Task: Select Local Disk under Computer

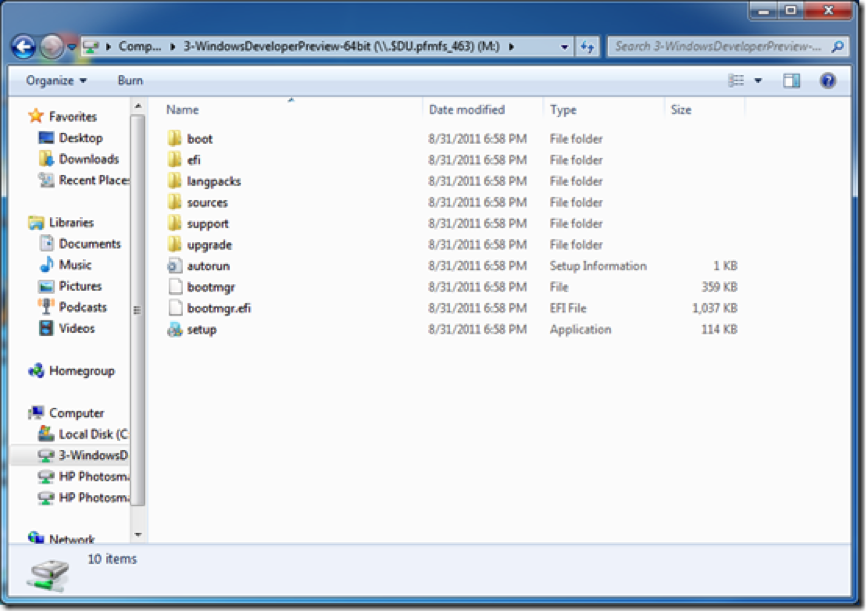Action: coord(92,434)
